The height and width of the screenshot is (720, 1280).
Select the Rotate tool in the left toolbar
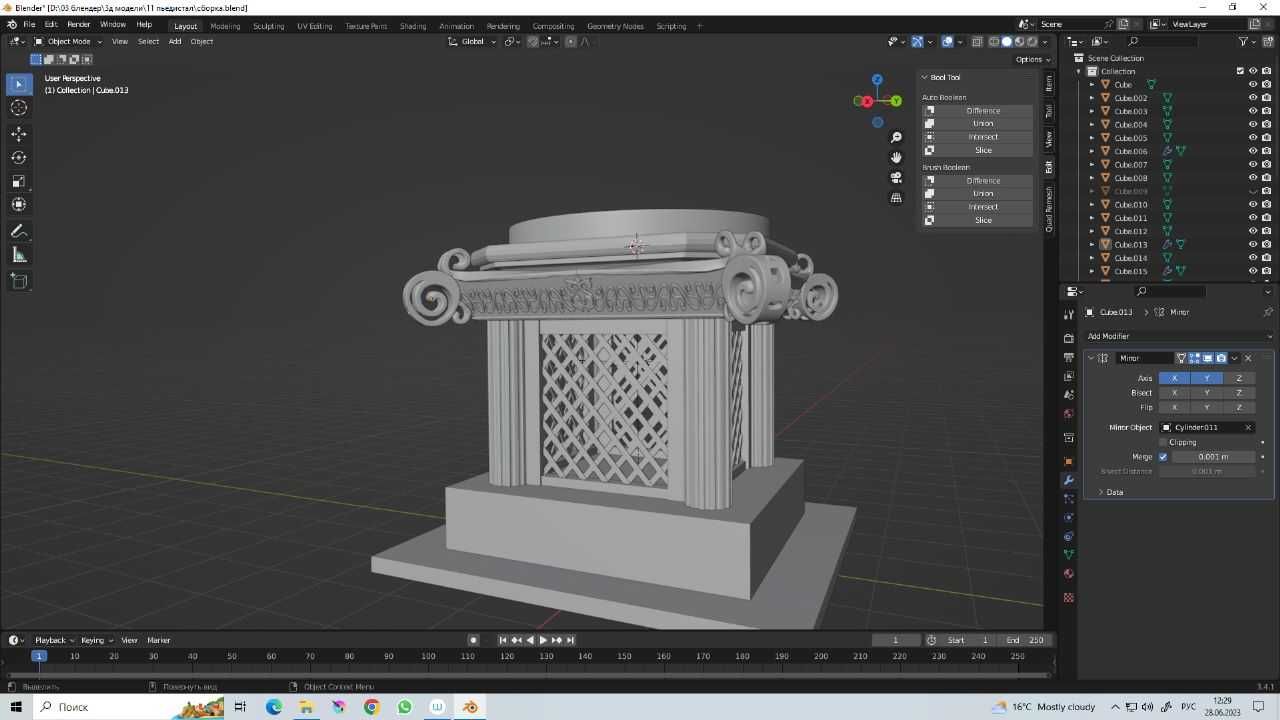click(x=18, y=157)
